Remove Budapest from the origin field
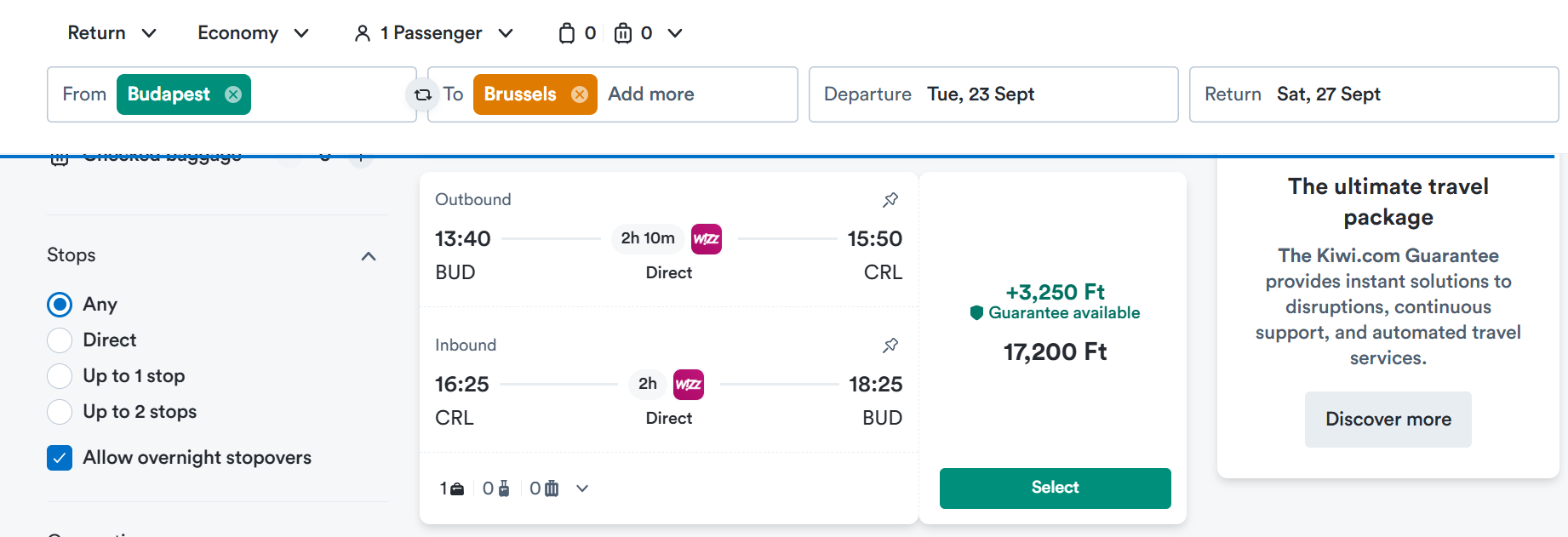The height and width of the screenshot is (537, 1568). pos(233,94)
